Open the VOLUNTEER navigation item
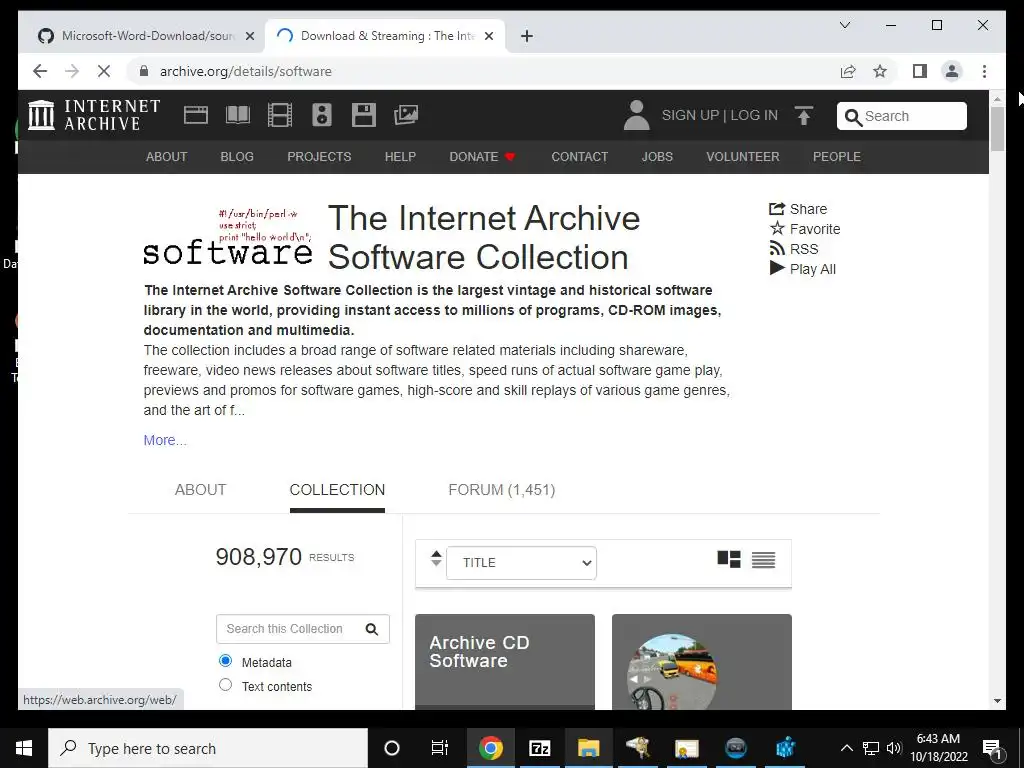Image resolution: width=1024 pixels, height=768 pixels. [743, 157]
